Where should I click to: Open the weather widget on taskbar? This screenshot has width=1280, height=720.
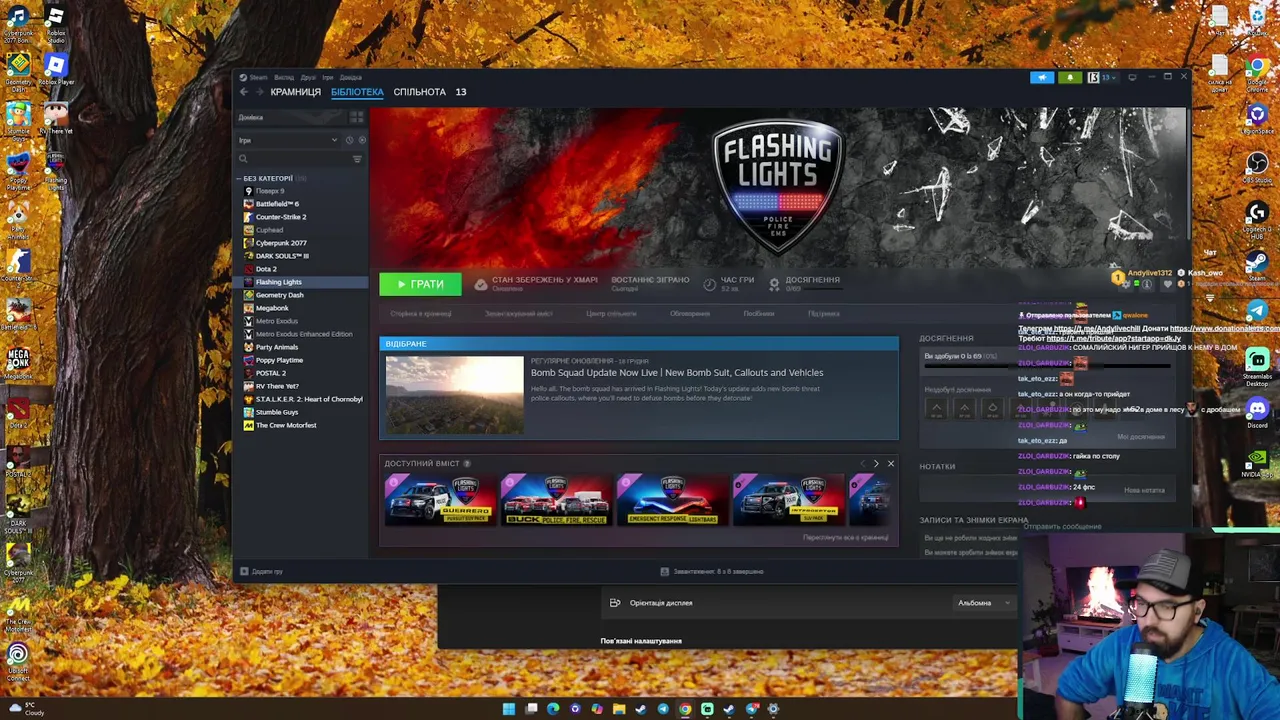tap(25, 709)
